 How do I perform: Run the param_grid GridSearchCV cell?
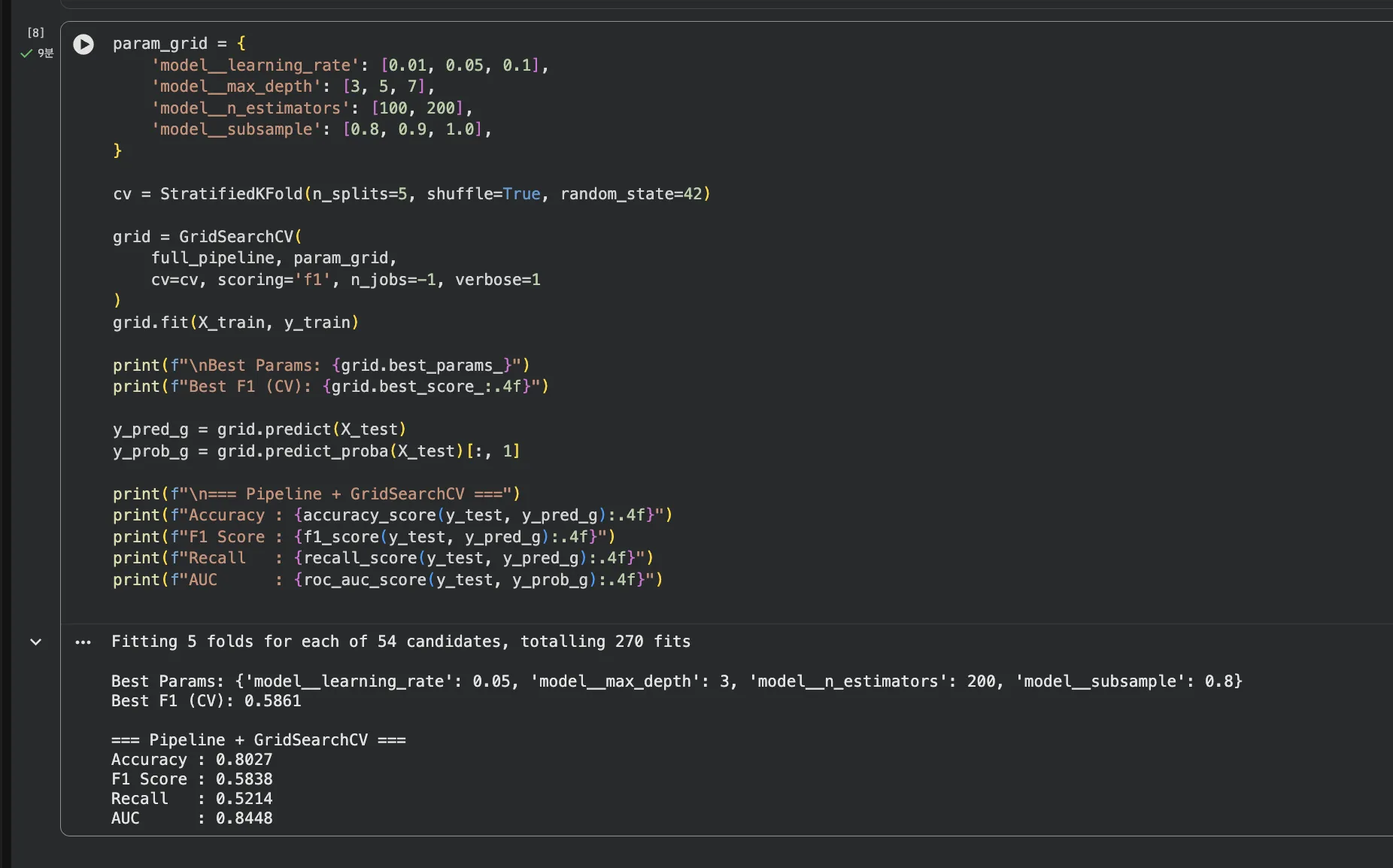click(x=83, y=44)
